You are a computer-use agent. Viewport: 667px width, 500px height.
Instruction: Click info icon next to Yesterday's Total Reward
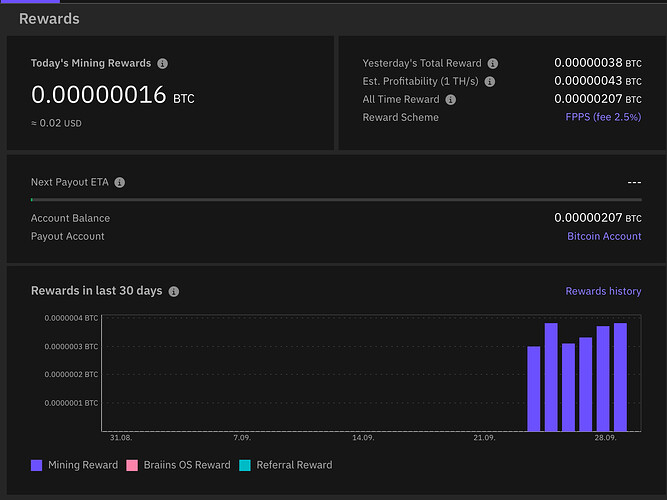(492, 63)
